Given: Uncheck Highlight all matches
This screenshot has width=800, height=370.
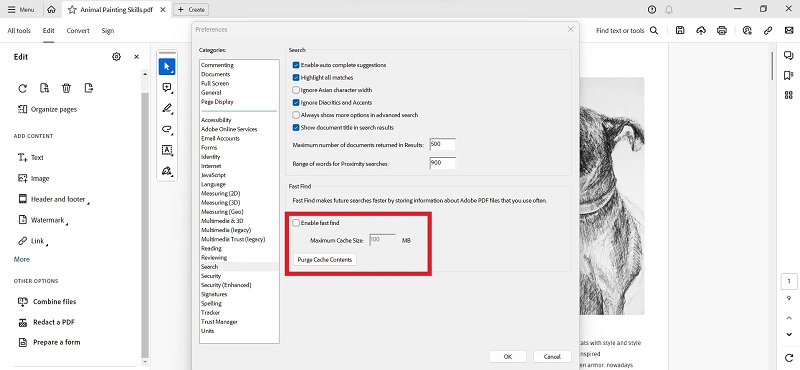Looking at the screenshot, I should (x=296, y=78).
